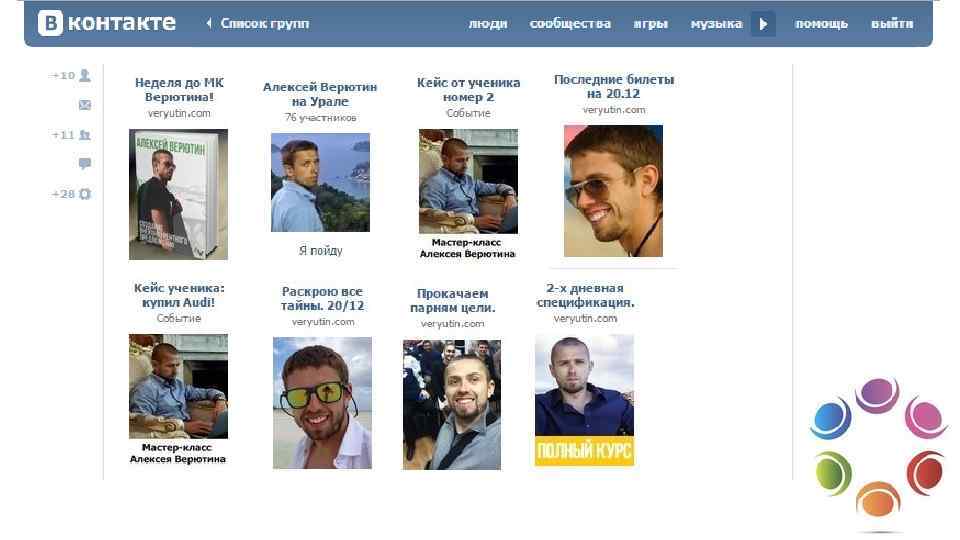This screenshot has height=540, width=960.
Task: Click the помощь link
Action: (821, 24)
